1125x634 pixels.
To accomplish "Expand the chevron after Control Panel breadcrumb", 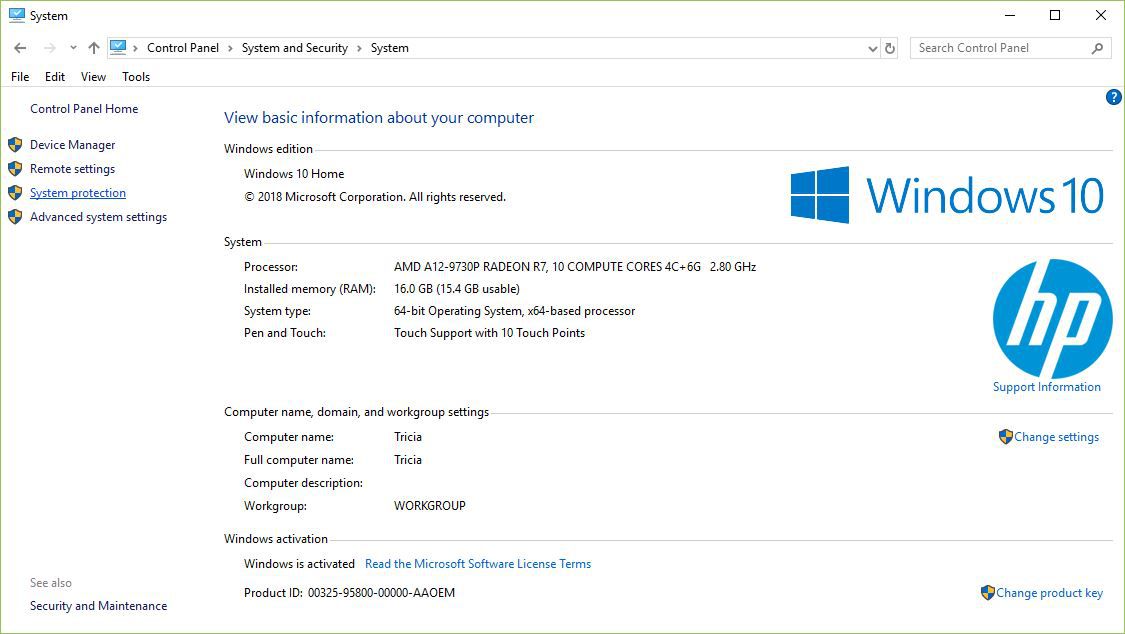I will click(x=230, y=48).
